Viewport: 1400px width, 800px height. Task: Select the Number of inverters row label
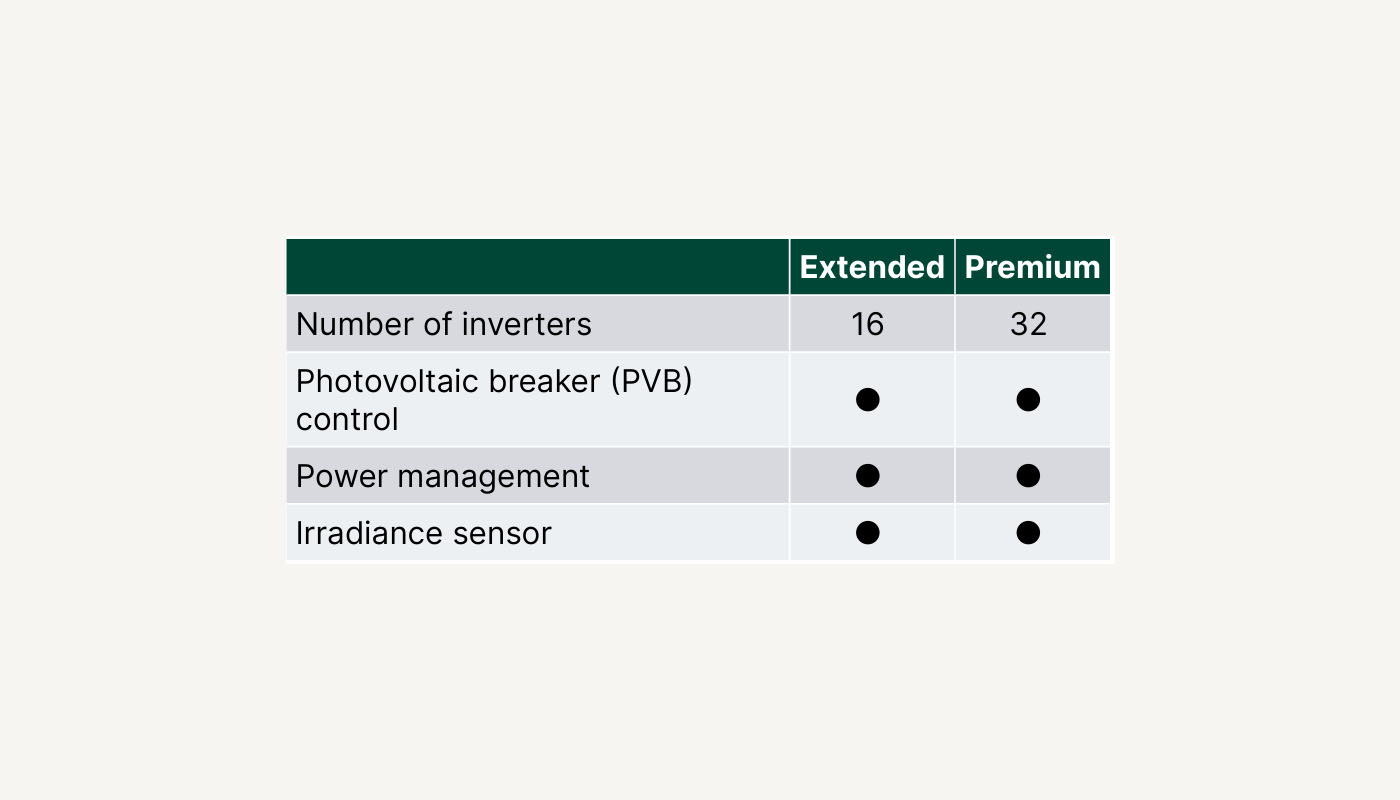[444, 324]
